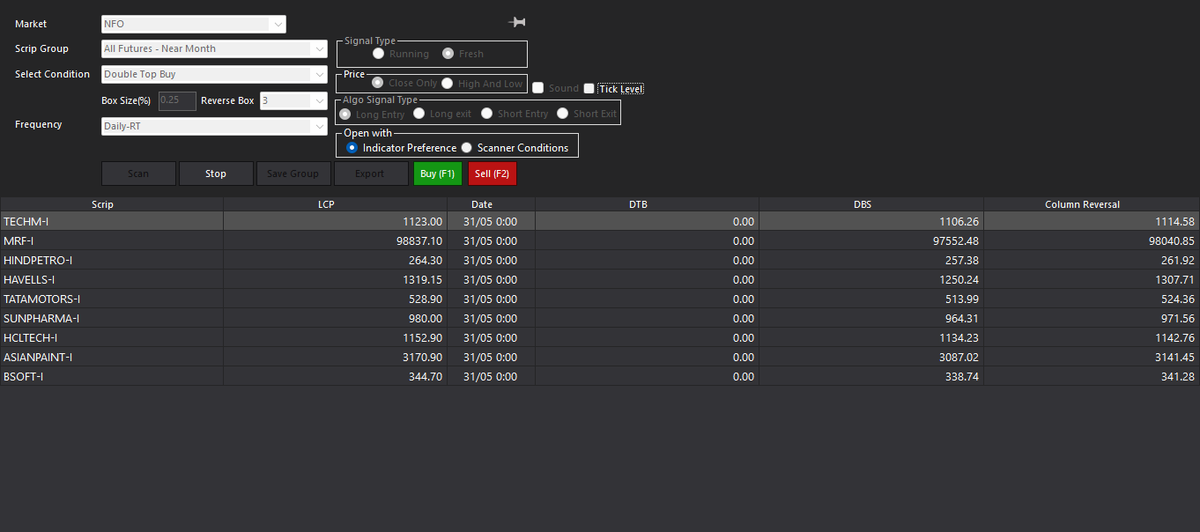Select the Fresh signal type radio
Viewport: 1200px width, 532px height.
(x=448, y=54)
